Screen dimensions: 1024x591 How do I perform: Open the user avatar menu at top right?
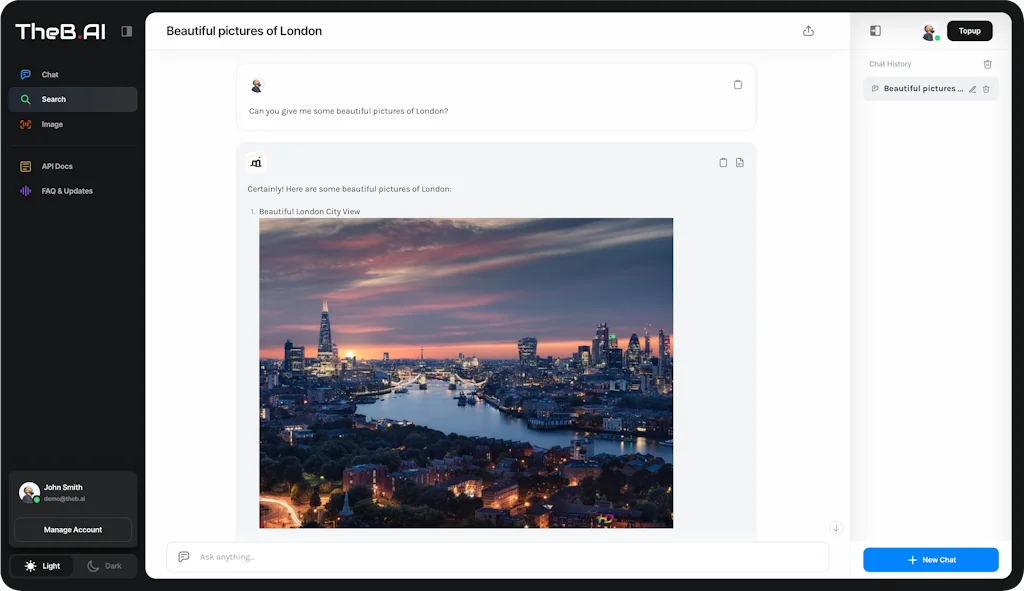click(928, 31)
